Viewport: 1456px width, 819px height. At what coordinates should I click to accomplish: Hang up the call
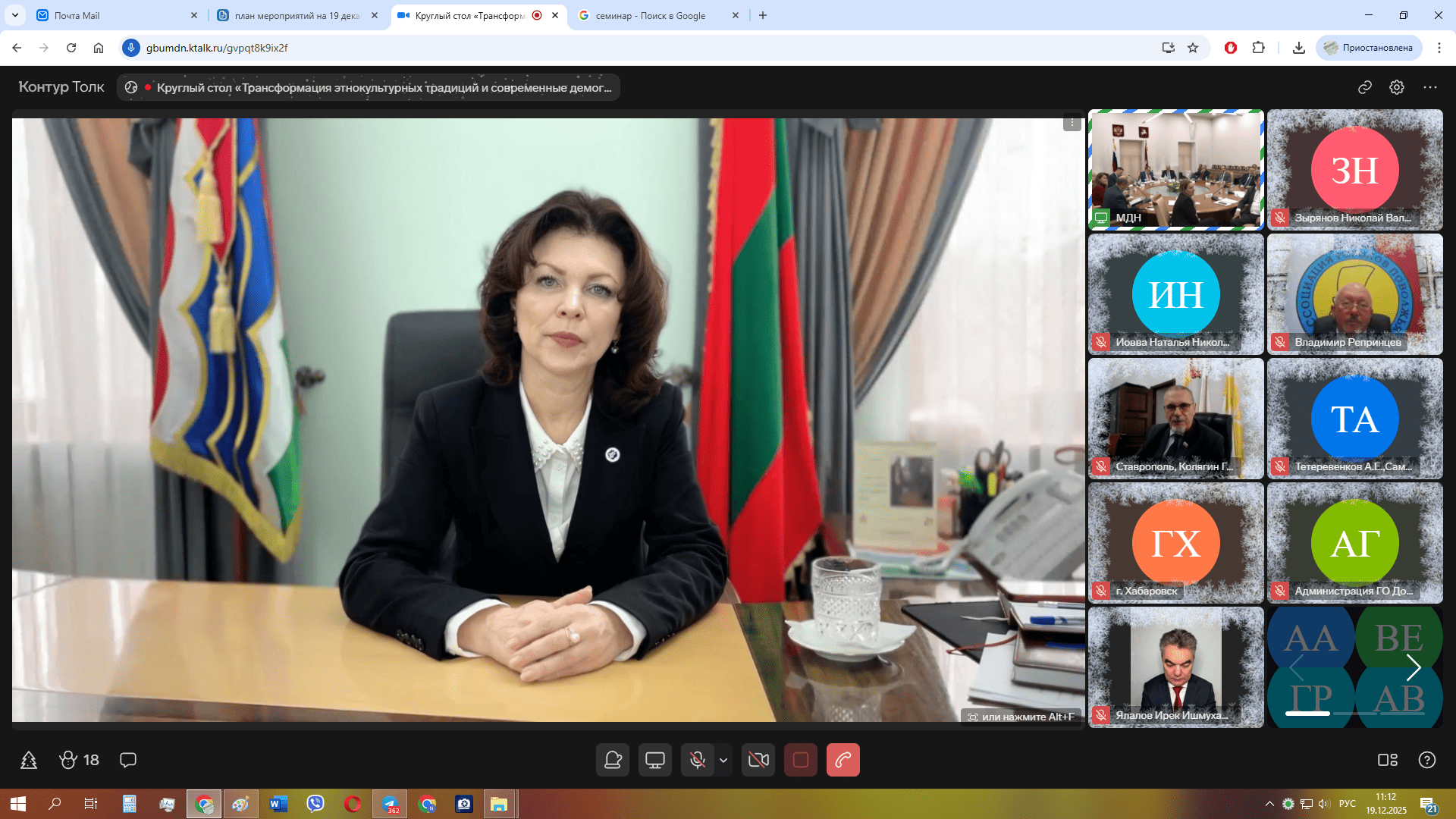(x=843, y=760)
